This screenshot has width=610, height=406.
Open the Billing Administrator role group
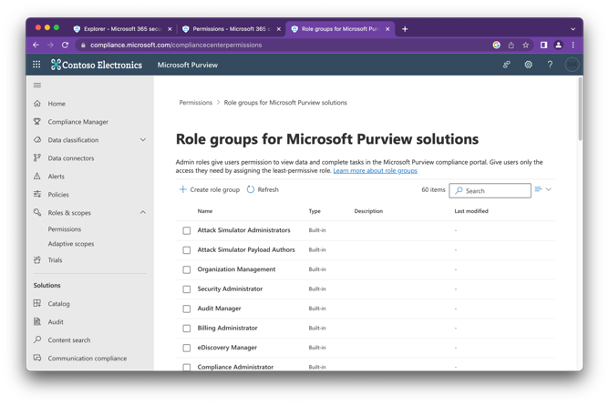pyautogui.click(x=227, y=328)
